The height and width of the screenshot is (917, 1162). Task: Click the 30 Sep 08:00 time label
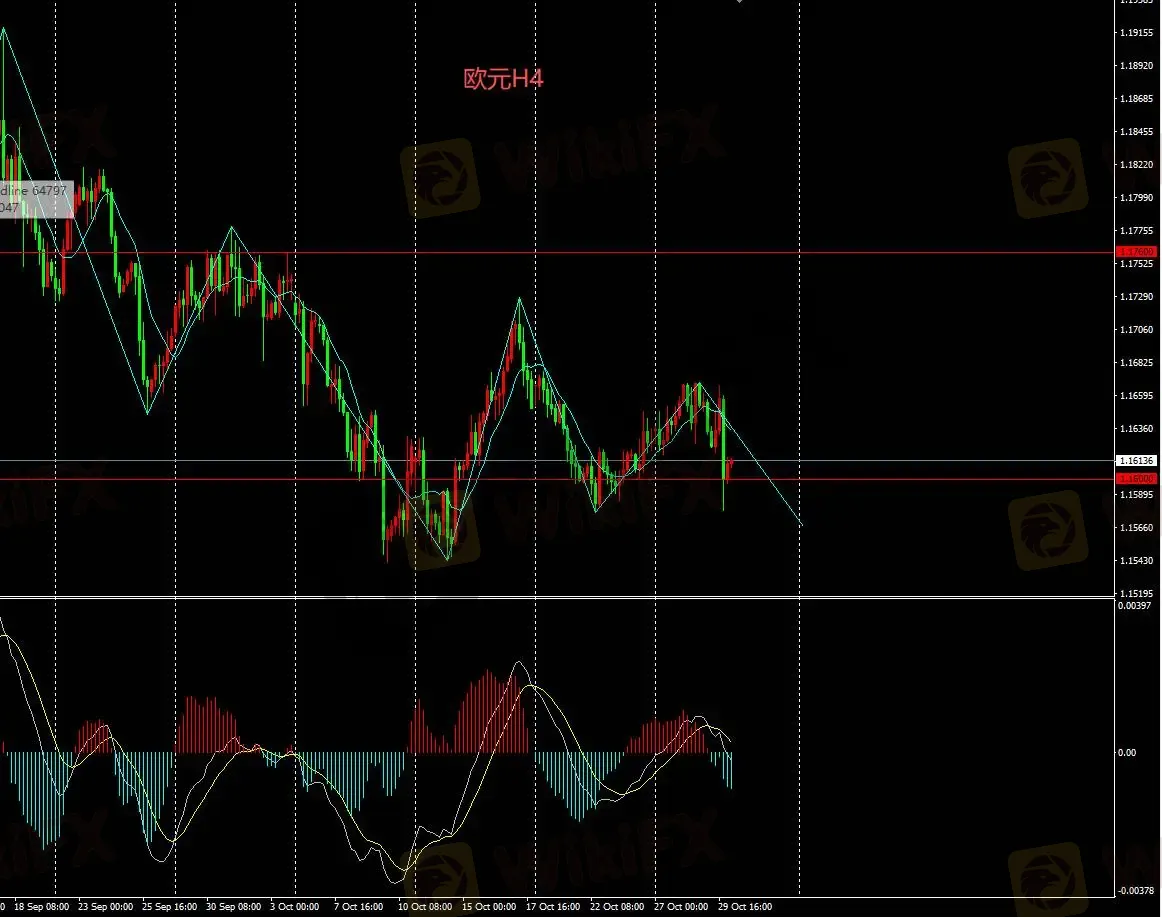click(233, 907)
